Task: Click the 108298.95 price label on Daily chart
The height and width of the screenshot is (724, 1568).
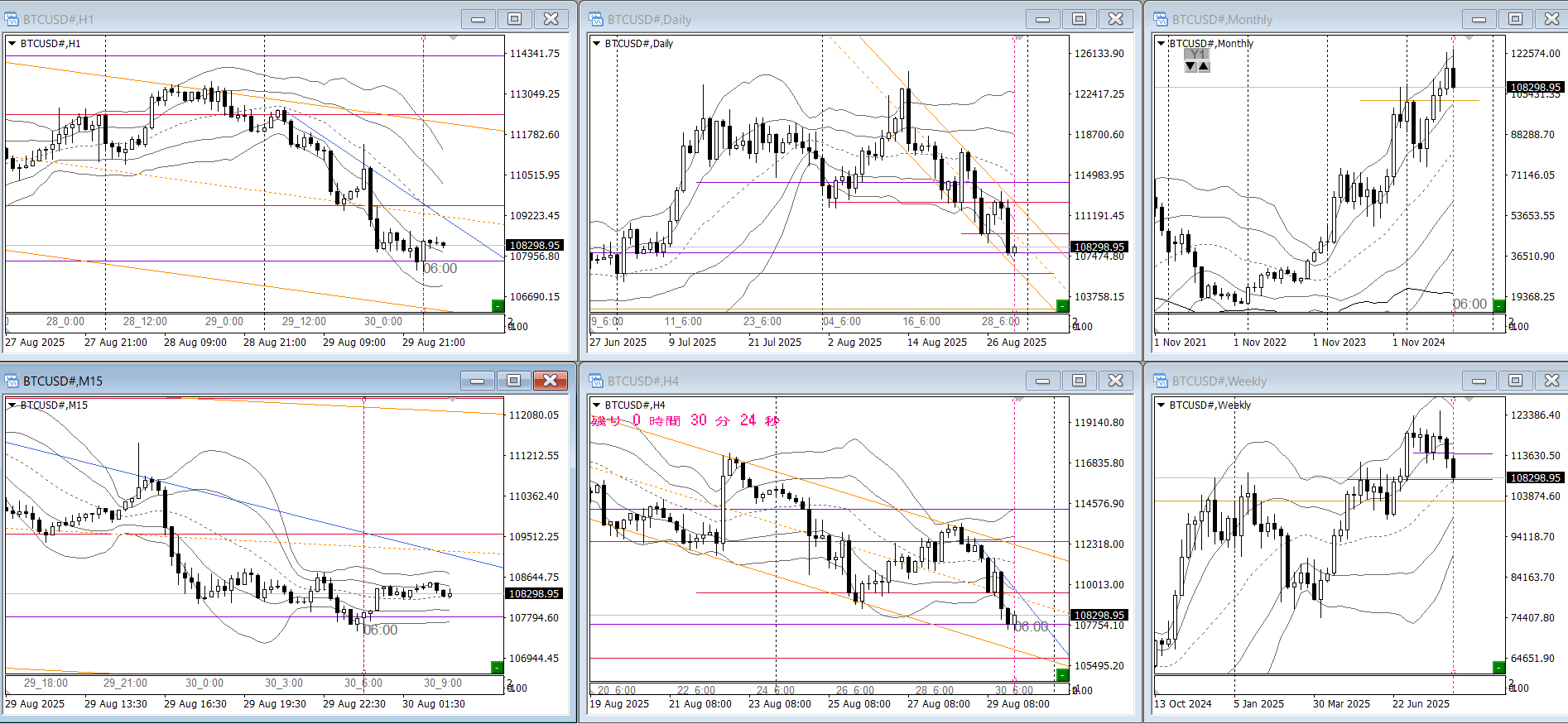Action: [x=1099, y=247]
